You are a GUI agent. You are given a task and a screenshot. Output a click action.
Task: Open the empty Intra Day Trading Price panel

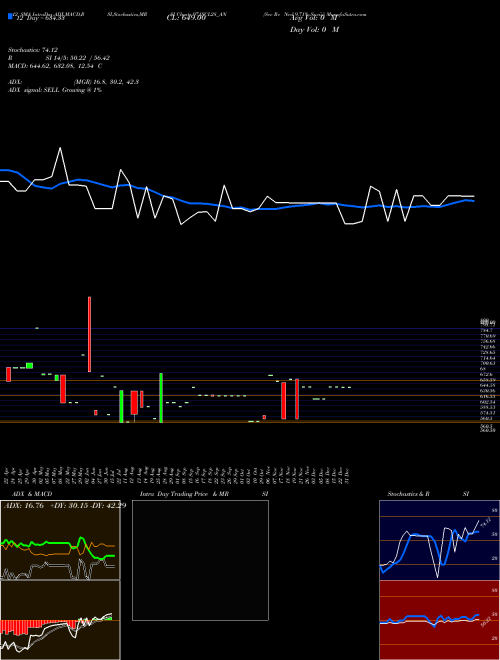(200, 560)
